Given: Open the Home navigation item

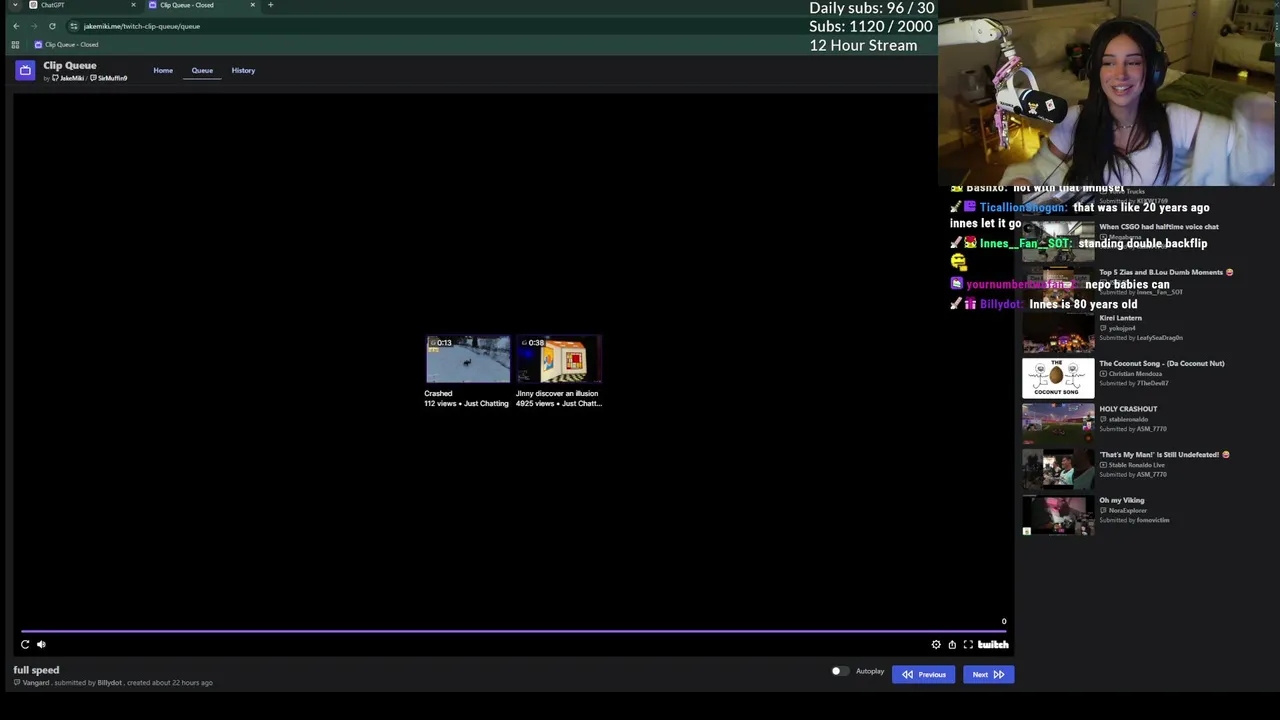Looking at the screenshot, I should [x=163, y=70].
